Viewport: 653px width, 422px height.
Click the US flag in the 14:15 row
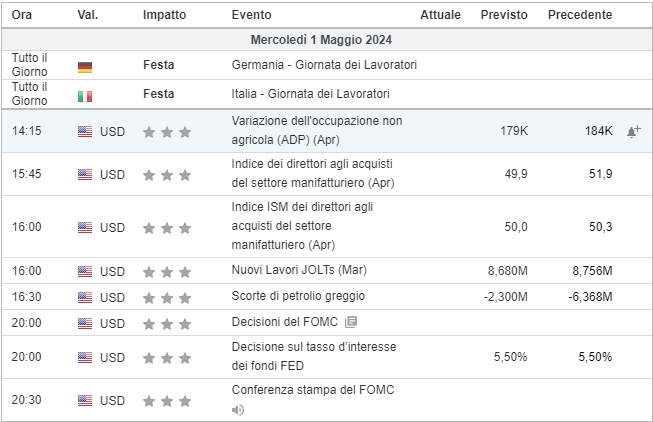point(85,132)
